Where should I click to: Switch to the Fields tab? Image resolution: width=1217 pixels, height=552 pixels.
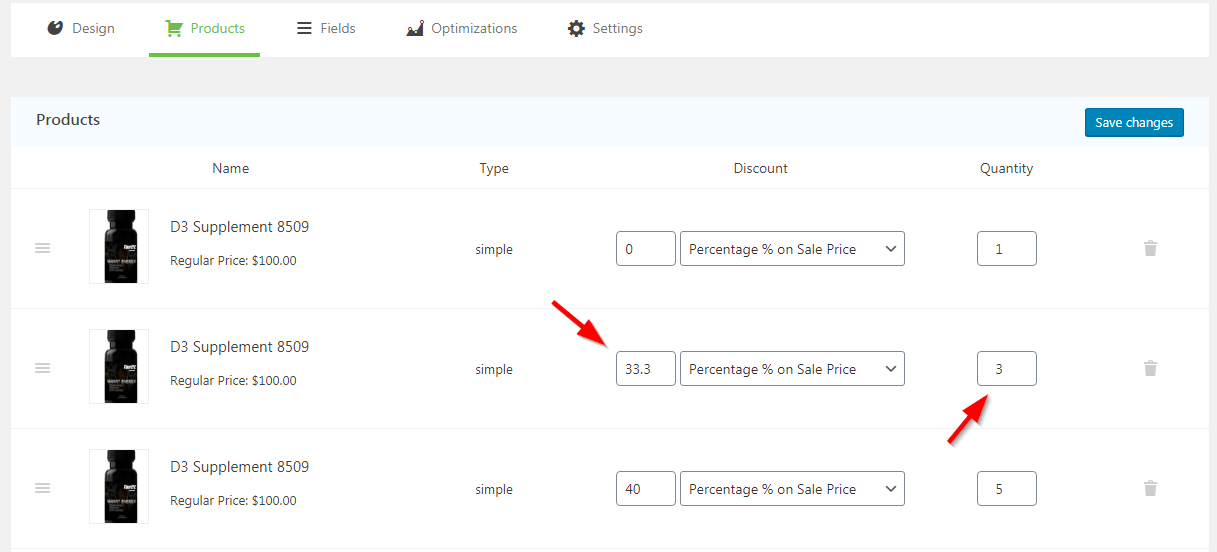coord(326,28)
